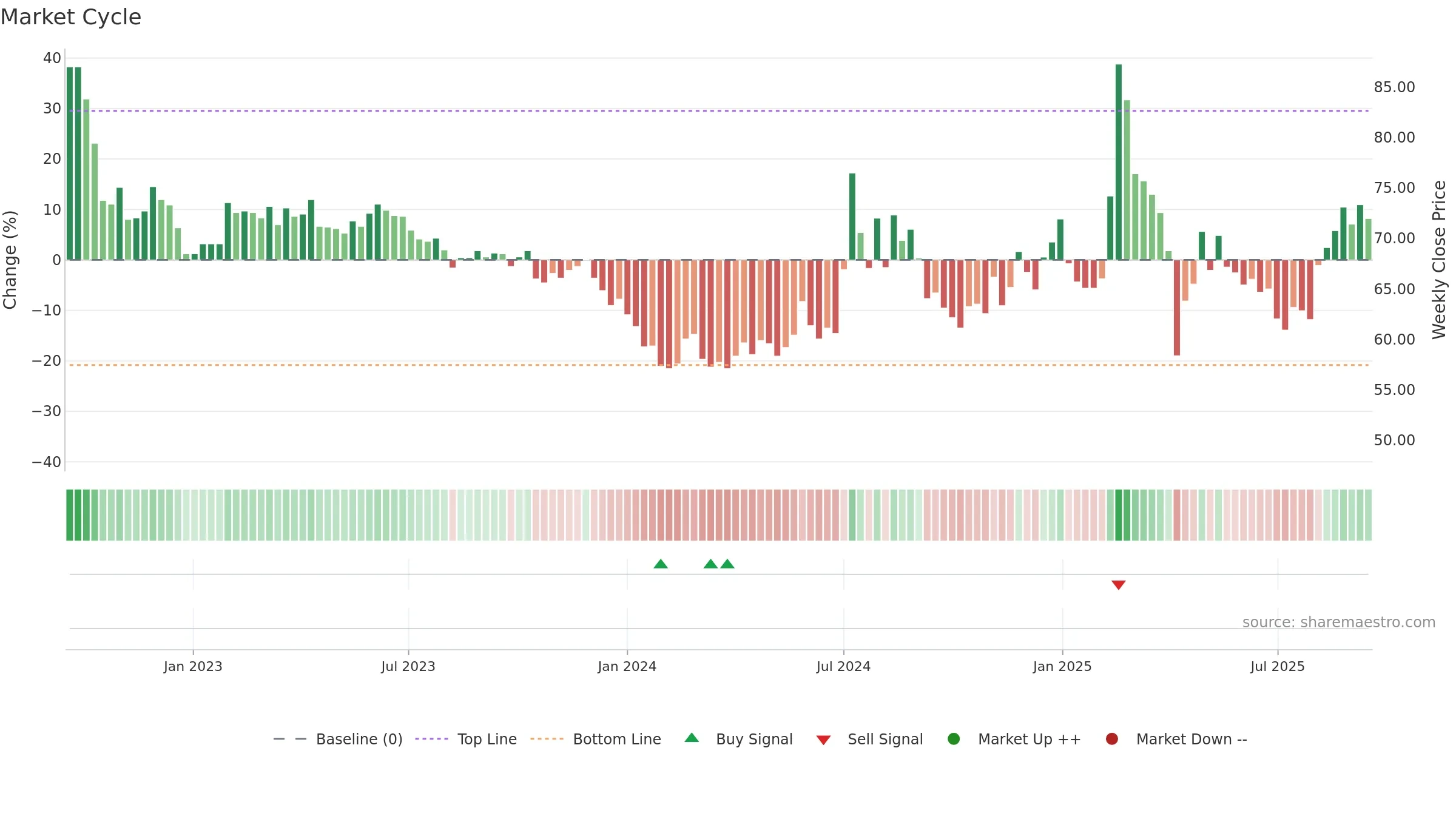Image resolution: width=1456 pixels, height=819 pixels.
Task: Click the source: sharemaestro.com text
Action: 1339,622
